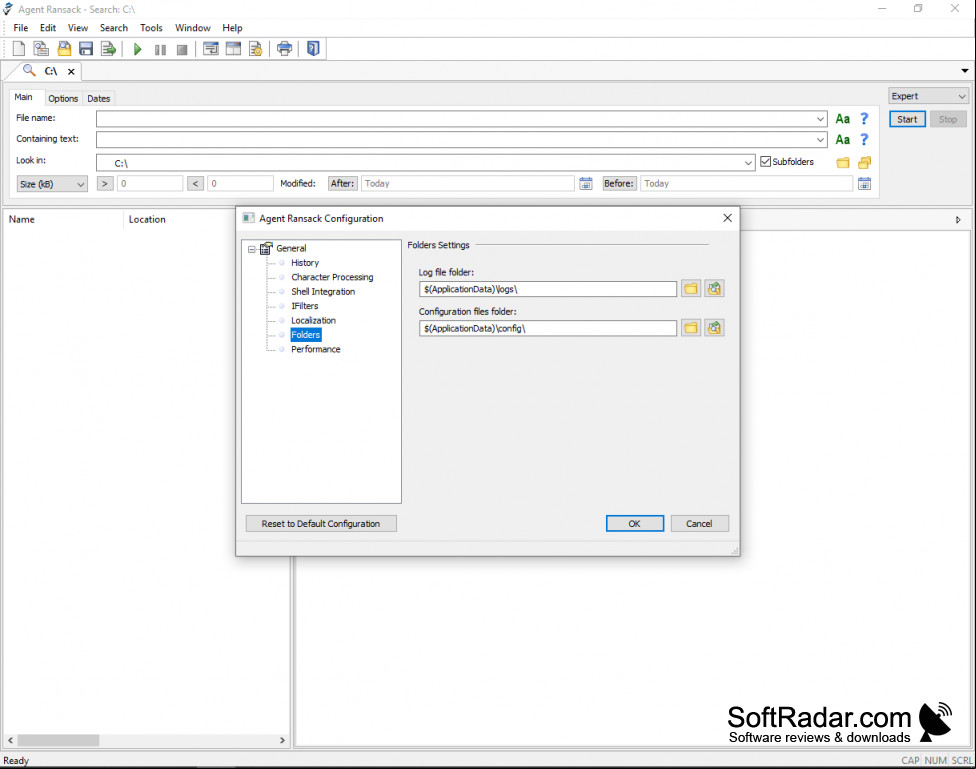Expand the results header arrow
This screenshot has width=976, height=769.
pos(958,220)
